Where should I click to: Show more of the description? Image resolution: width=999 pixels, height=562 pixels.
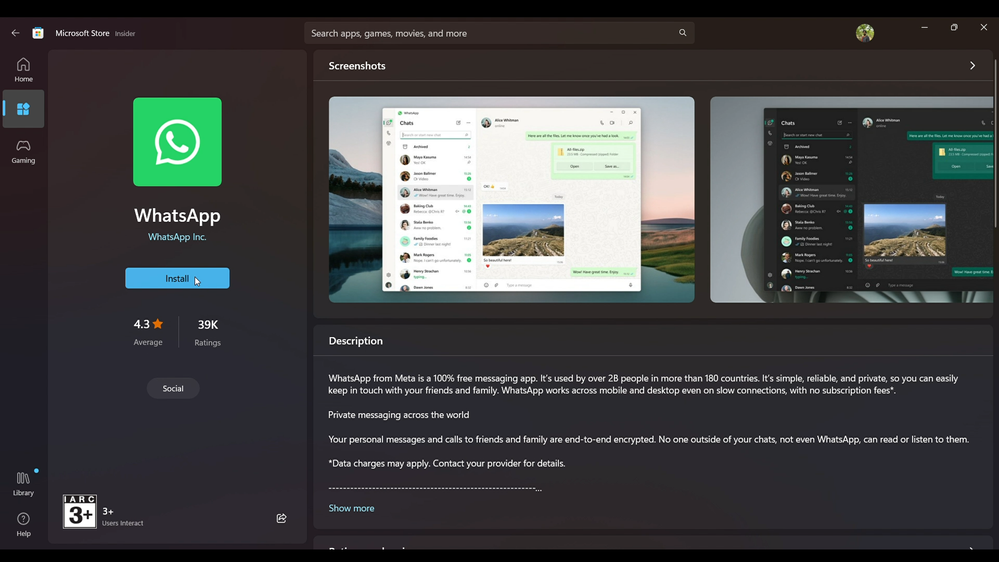(x=351, y=508)
